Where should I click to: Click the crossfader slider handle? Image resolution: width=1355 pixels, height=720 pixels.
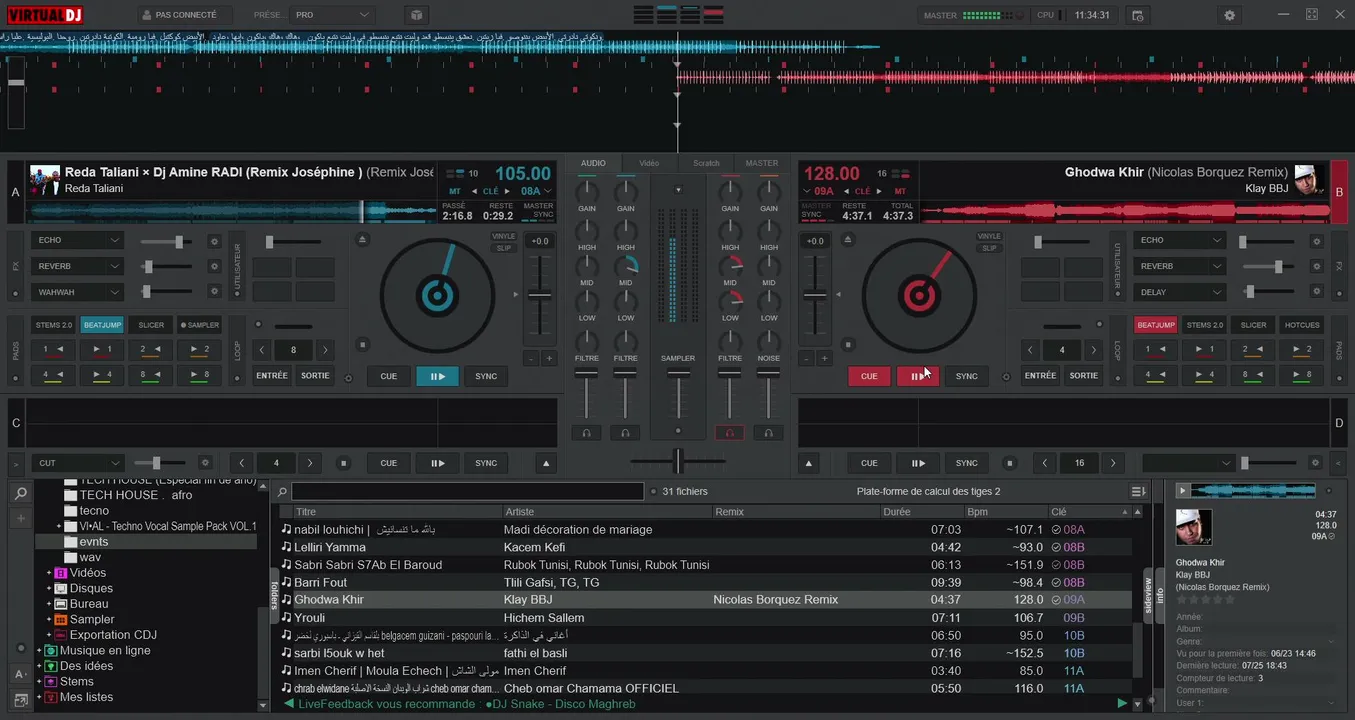click(x=678, y=461)
